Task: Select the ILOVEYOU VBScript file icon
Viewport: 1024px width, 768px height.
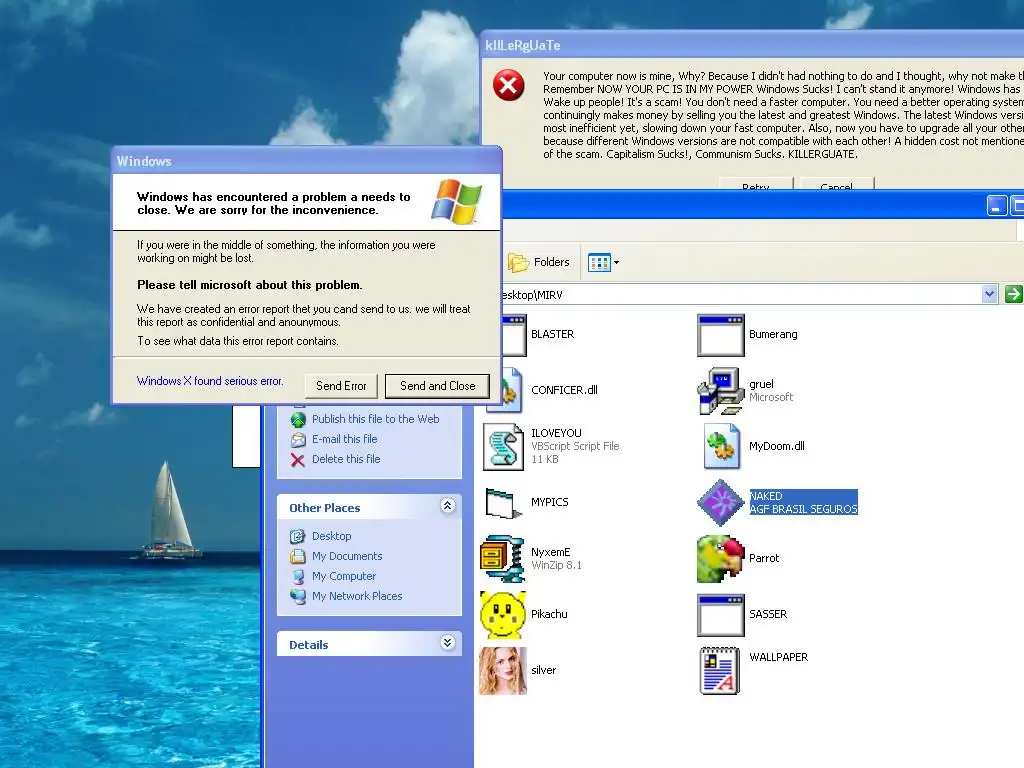Action: (x=504, y=447)
